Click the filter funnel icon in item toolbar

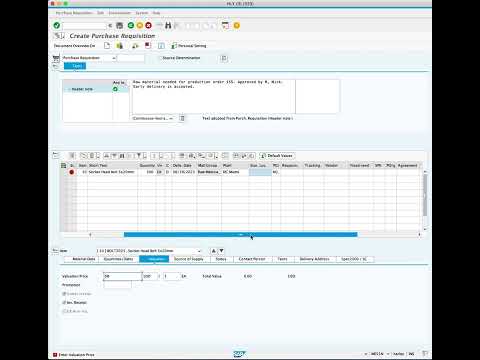click(x=139, y=156)
